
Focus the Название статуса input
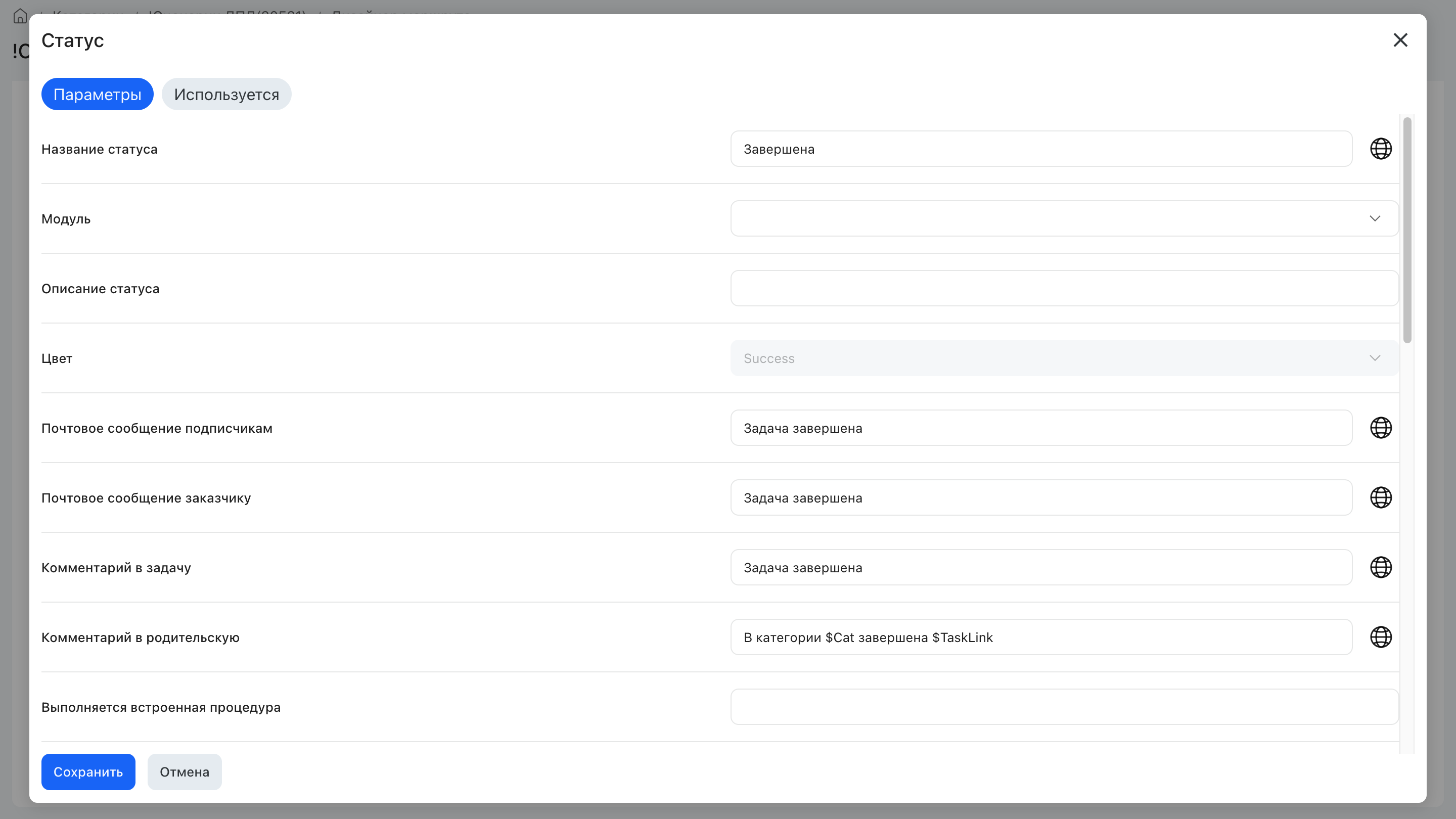click(x=1041, y=149)
